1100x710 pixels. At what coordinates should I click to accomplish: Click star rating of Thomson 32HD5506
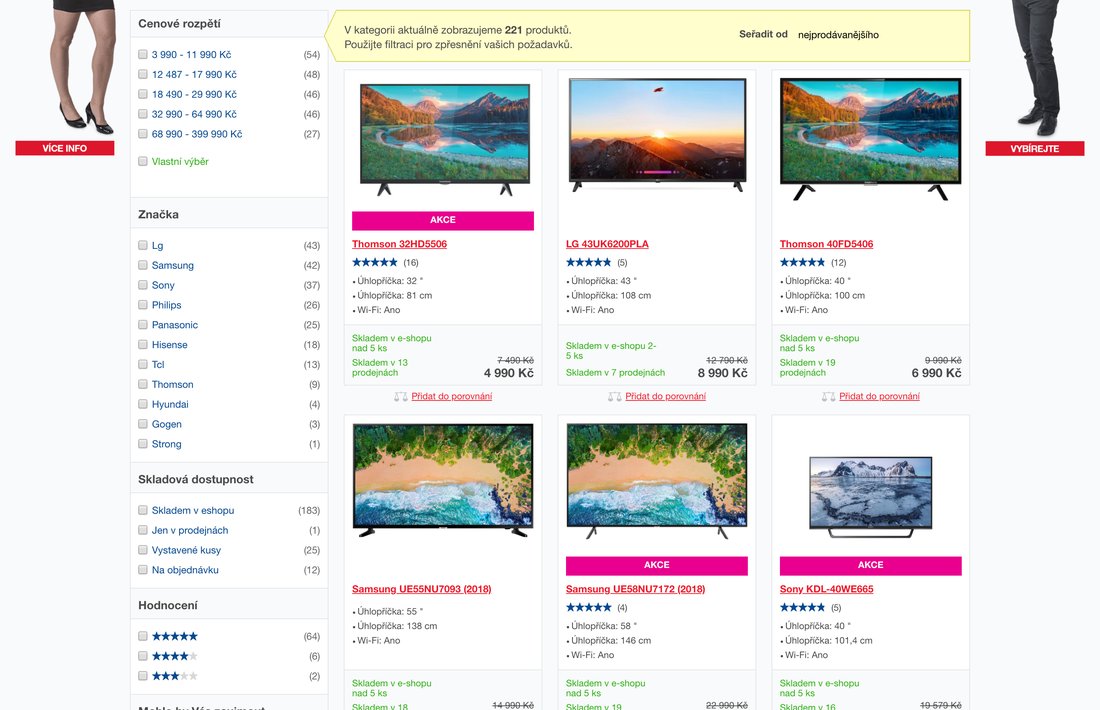pyautogui.click(x=375, y=262)
